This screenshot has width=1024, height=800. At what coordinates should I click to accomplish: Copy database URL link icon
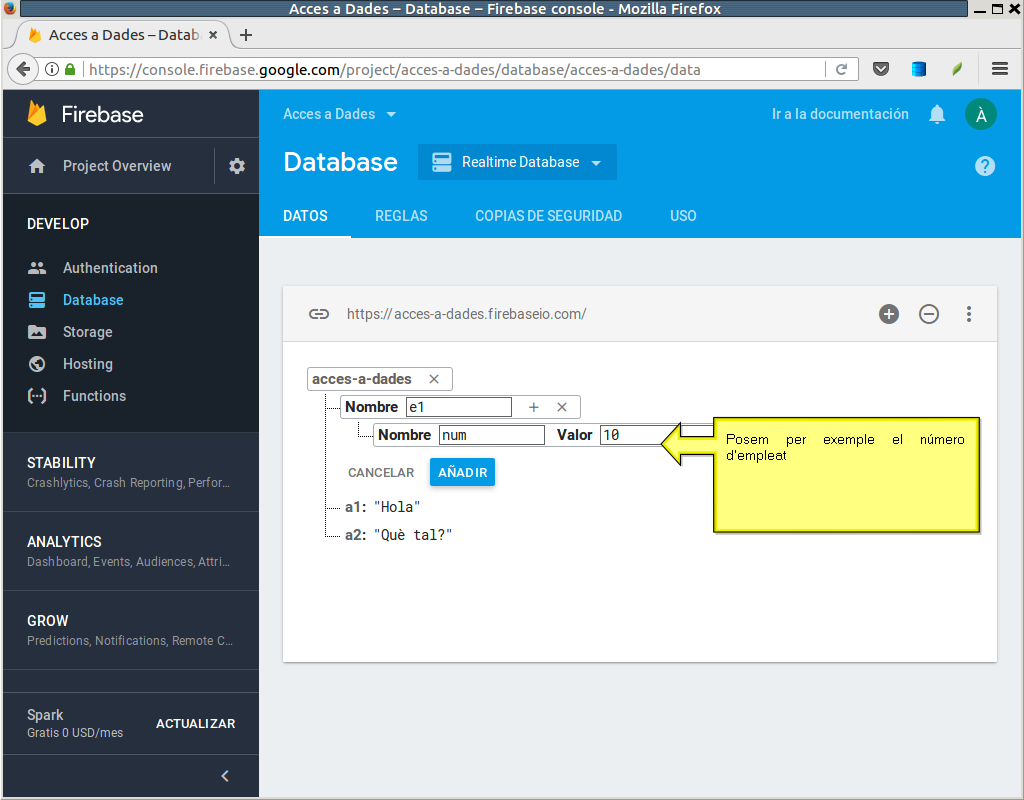coord(319,314)
